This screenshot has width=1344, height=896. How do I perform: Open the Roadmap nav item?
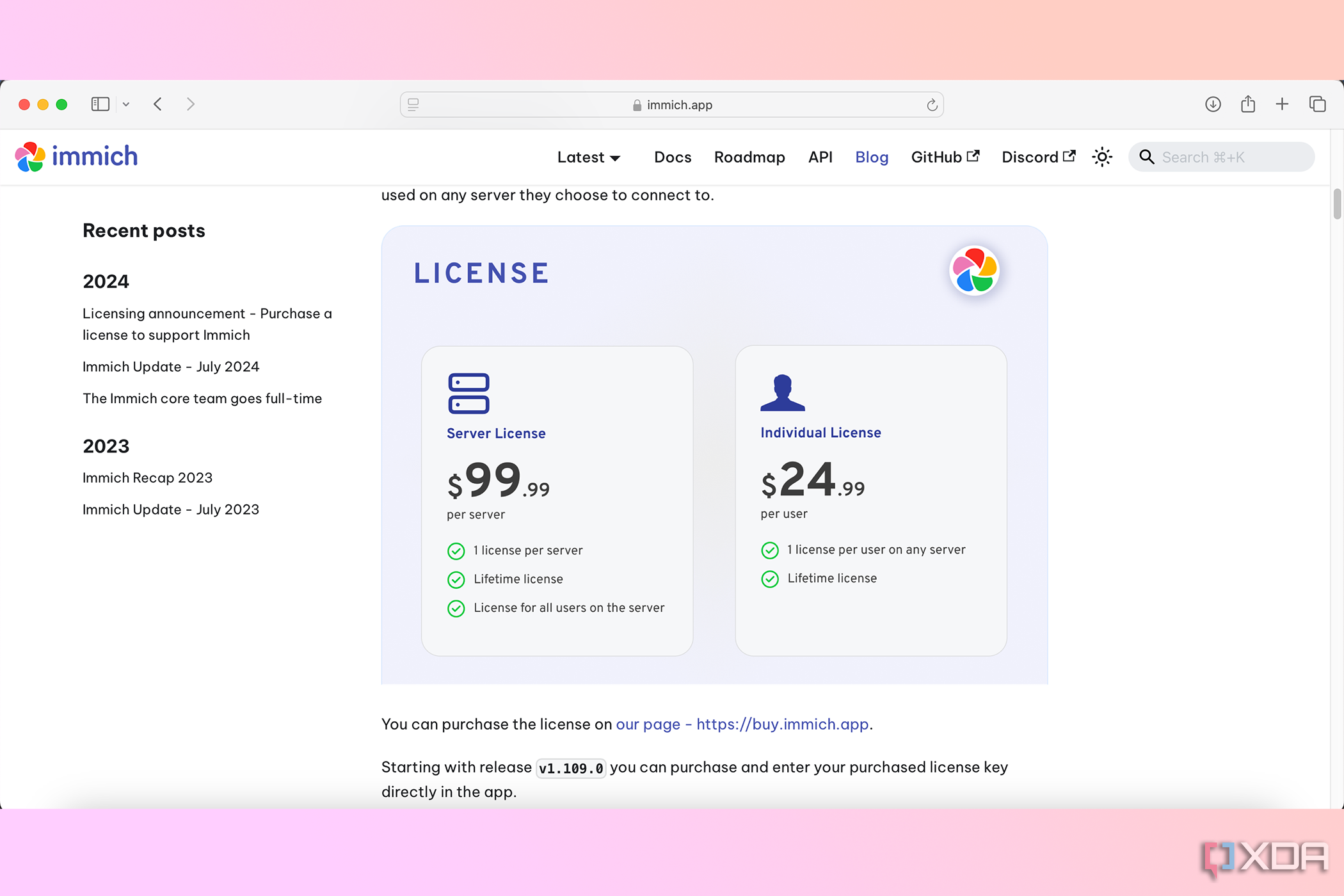(x=749, y=157)
